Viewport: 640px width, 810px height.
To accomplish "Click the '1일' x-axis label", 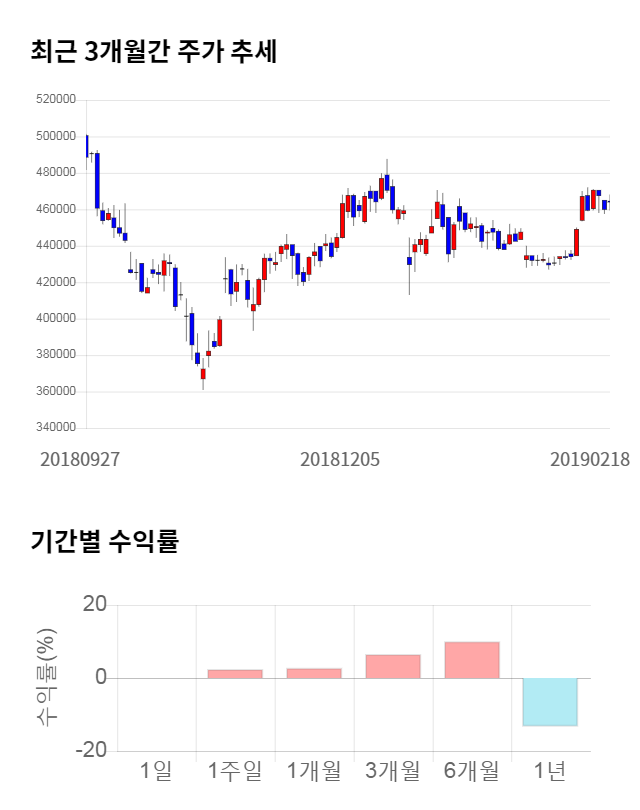I will click(157, 771).
